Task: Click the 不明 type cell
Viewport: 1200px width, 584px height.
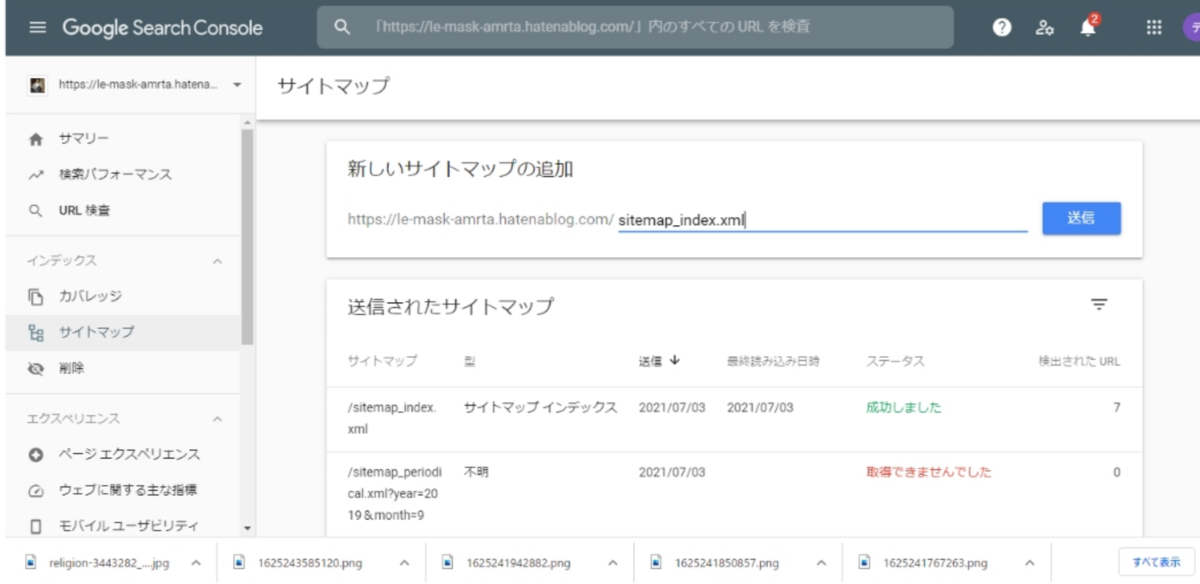Action: (475, 471)
